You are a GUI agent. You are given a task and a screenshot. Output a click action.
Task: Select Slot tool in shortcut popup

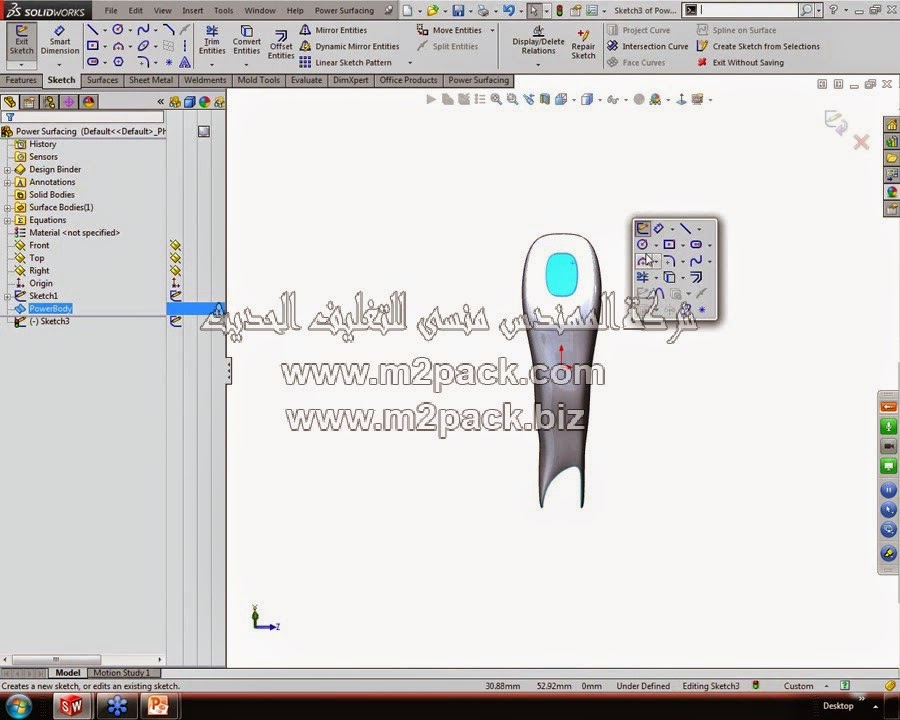696,245
